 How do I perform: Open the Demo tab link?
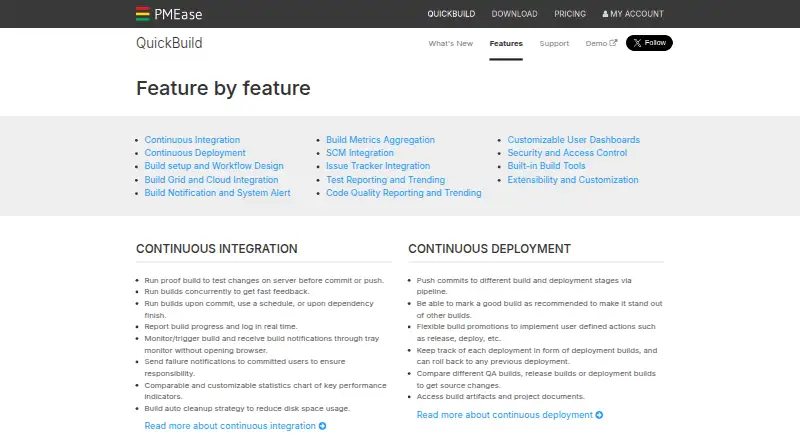pyautogui.click(x=601, y=43)
